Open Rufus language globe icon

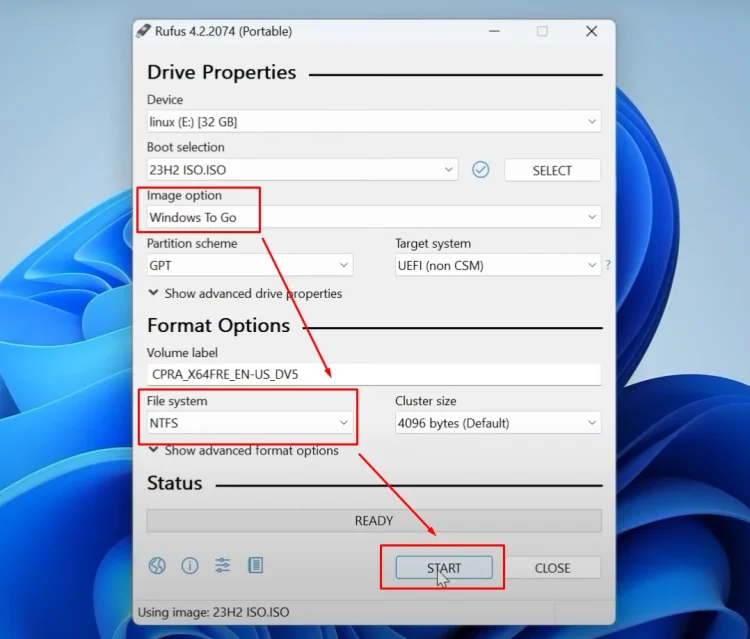pos(157,566)
